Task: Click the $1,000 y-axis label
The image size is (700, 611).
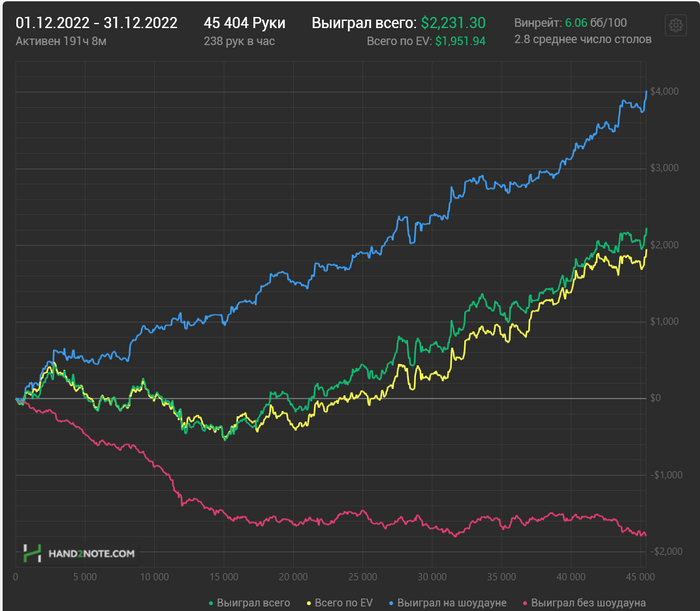Action: click(664, 322)
